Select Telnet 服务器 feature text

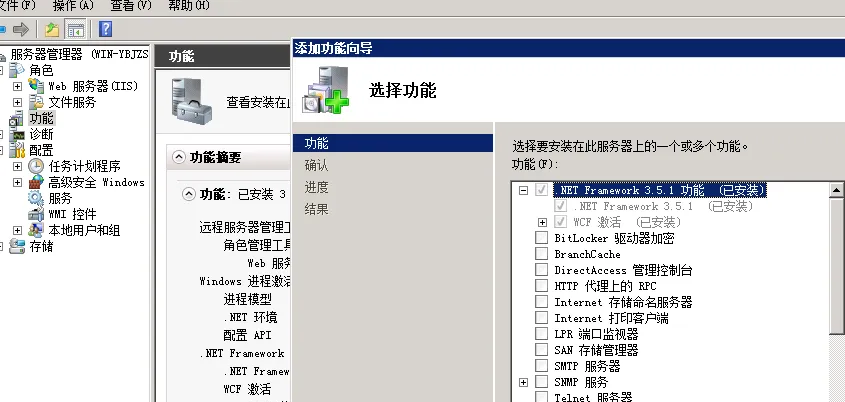(593, 398)
